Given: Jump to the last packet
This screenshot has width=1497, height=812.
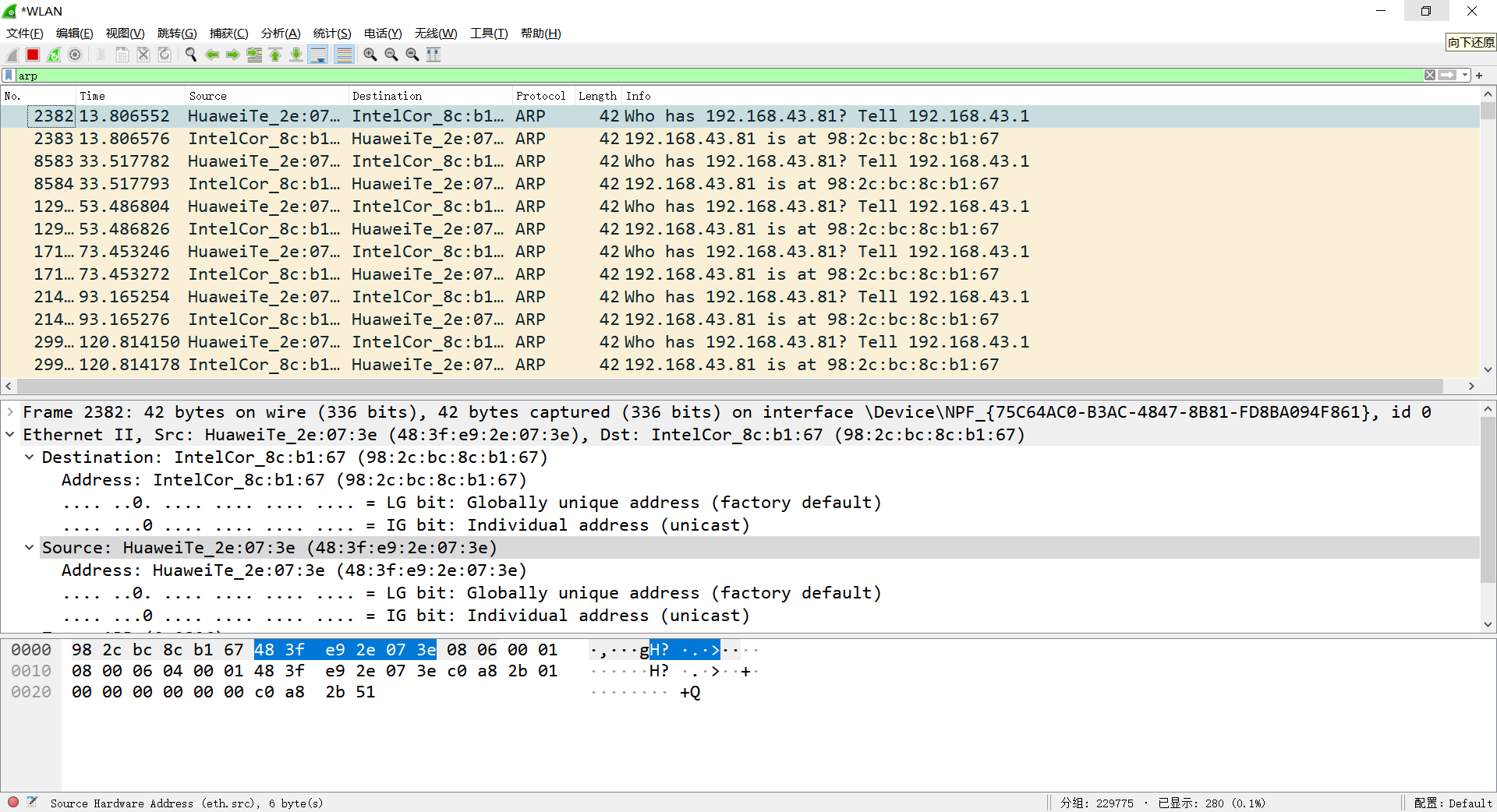Looking at the screenshot, I should (x=296, y=55).
